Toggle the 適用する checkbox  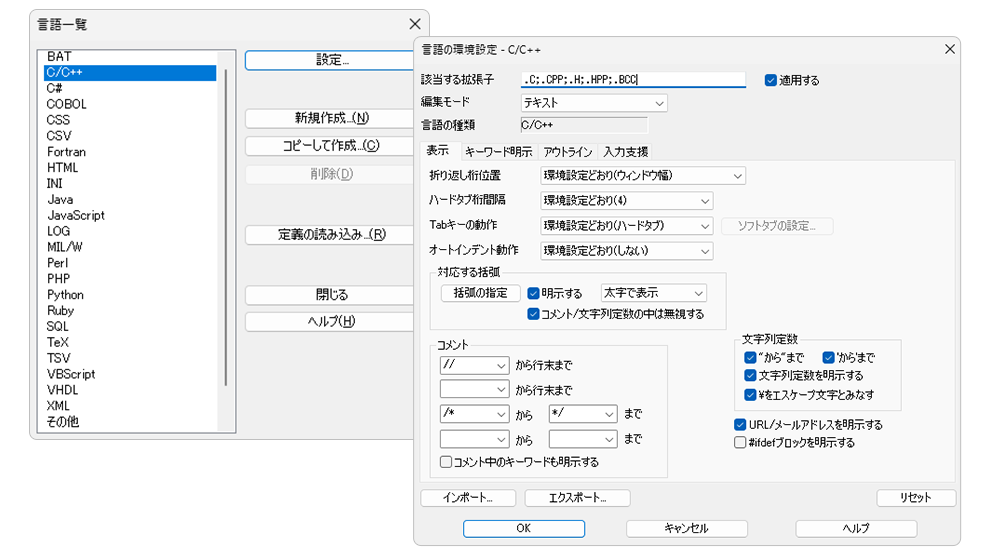pyautogui.click(x=771, y=80)
